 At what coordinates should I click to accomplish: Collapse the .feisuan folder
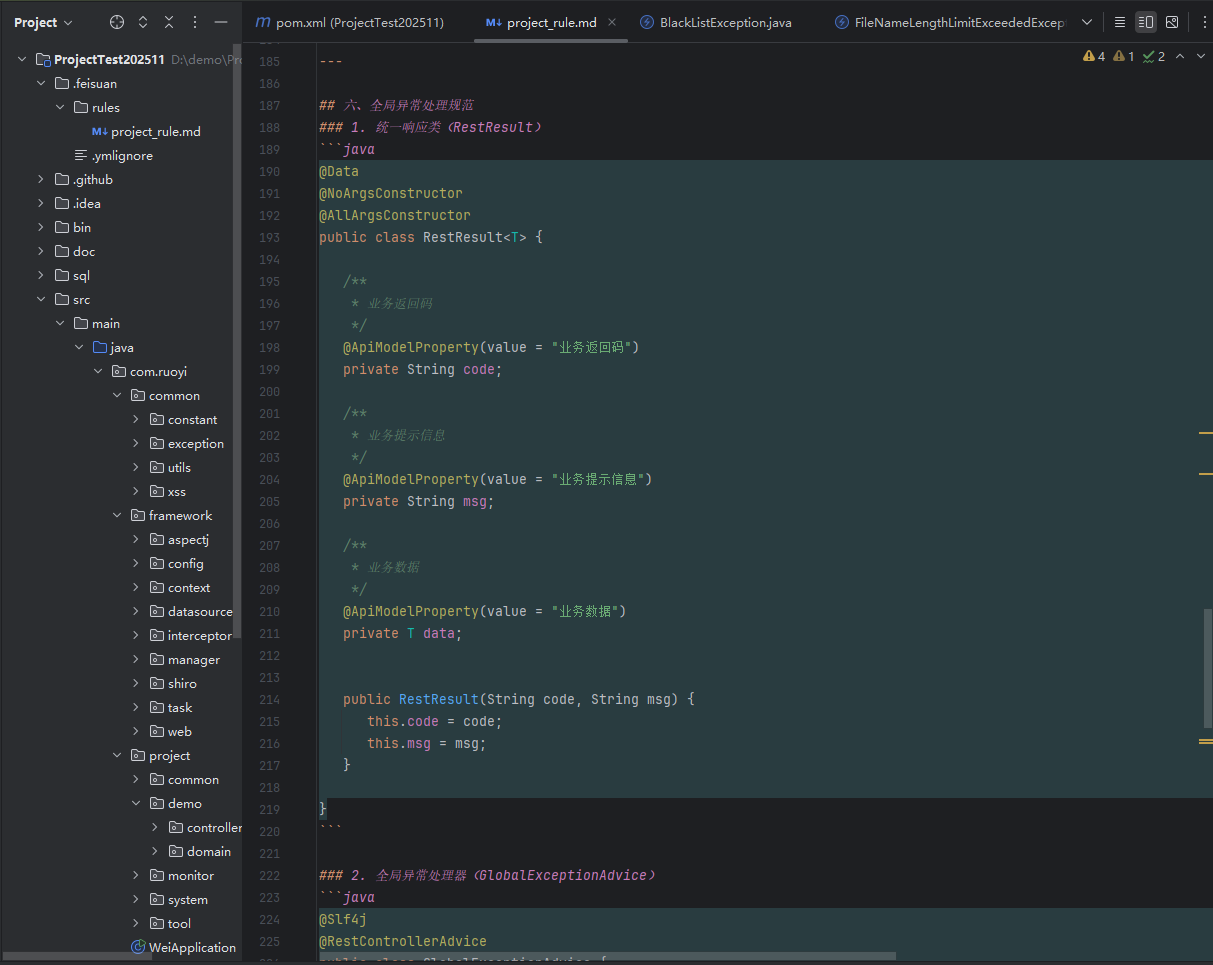point(41,83)
